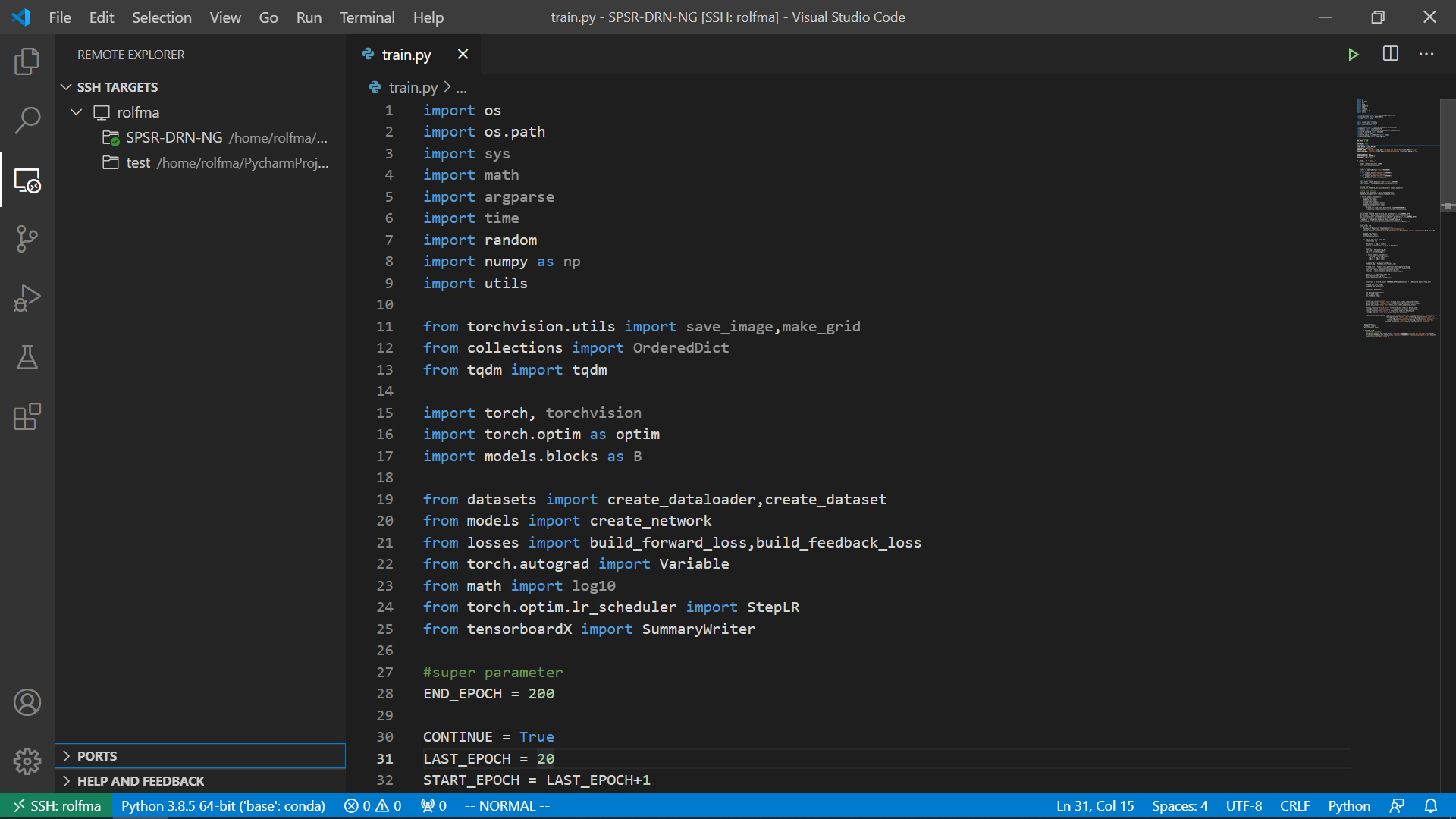Open the Explorer view in activity bar
This screenshot has height=819, width=1456.
coord(27,61)
